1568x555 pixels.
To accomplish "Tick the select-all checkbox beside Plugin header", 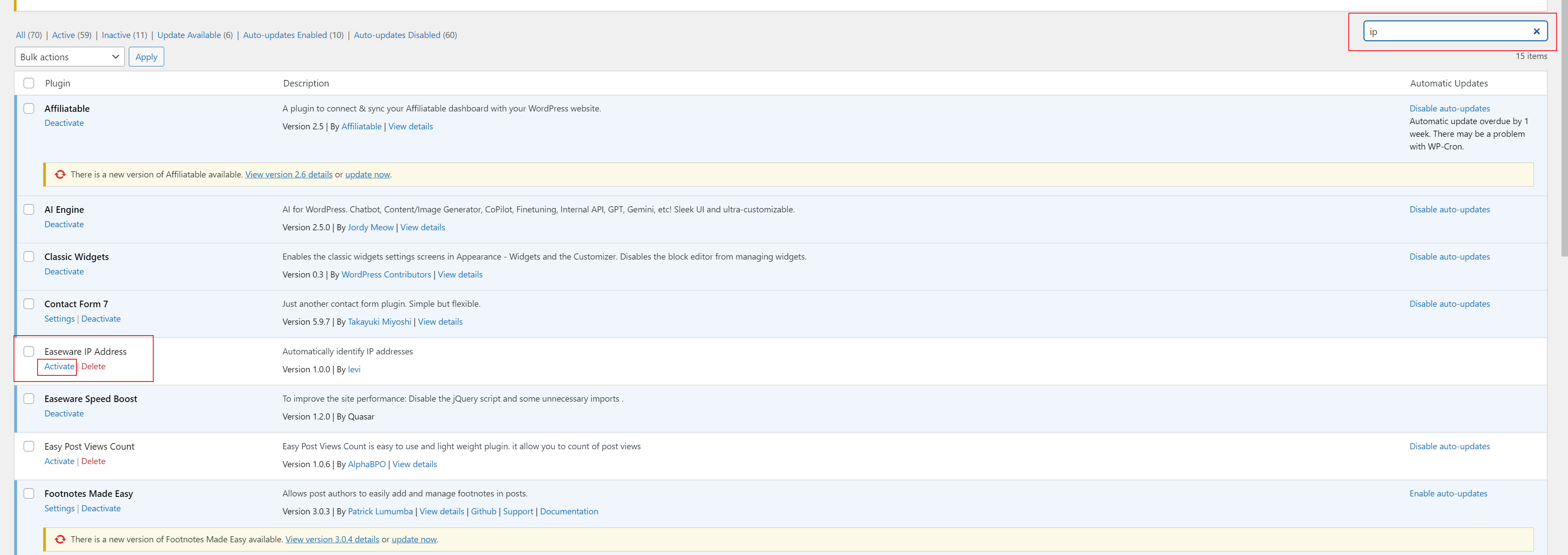I will coord(29,83).
